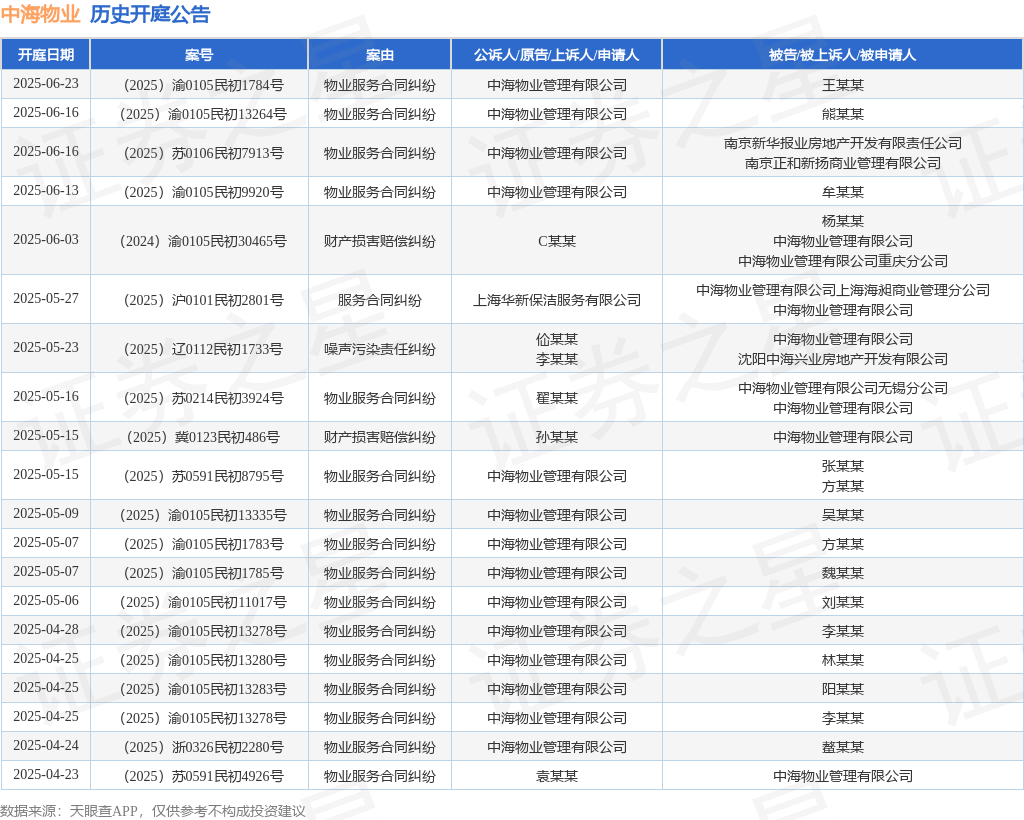Select case number (2025)渝0105民初1784号
This screenshot has width=1024, height=820.
(203, 85)
